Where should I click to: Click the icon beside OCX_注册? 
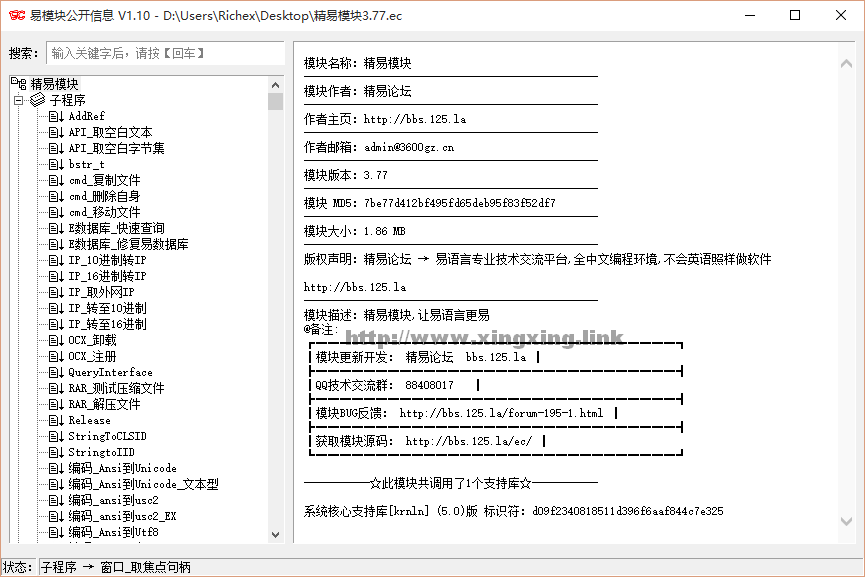point(56,356)
